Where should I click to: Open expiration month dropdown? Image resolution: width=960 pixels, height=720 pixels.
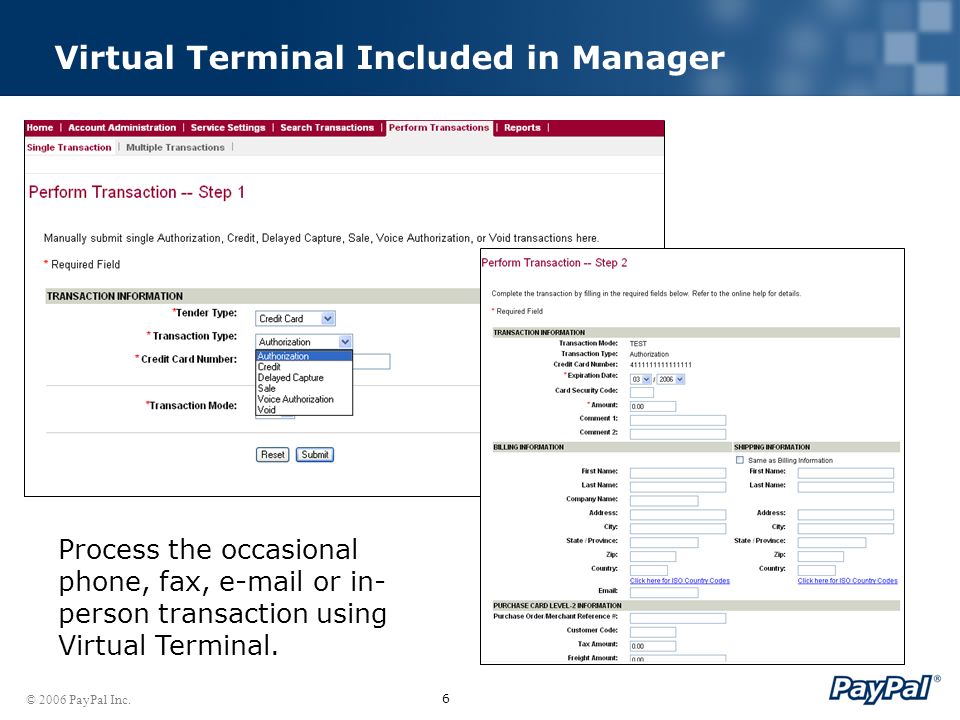tap(640, 379)
